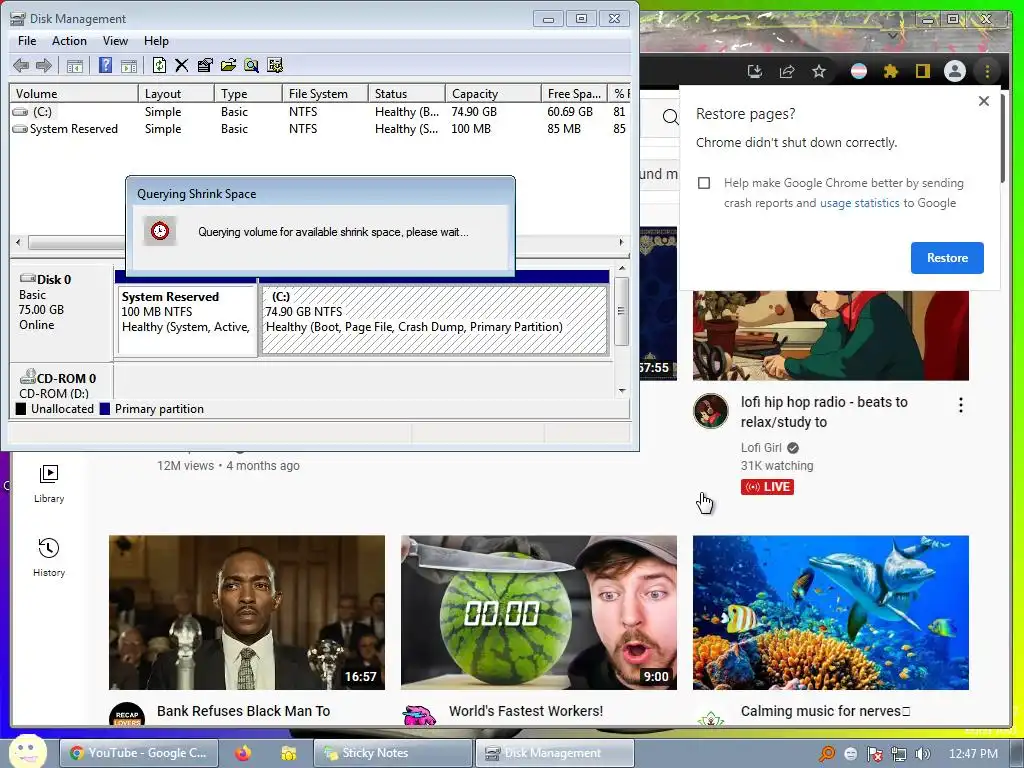This screenshot has width=1024, height=768.
Task: Select the System Reserved volume row
Action: [320, 129]
